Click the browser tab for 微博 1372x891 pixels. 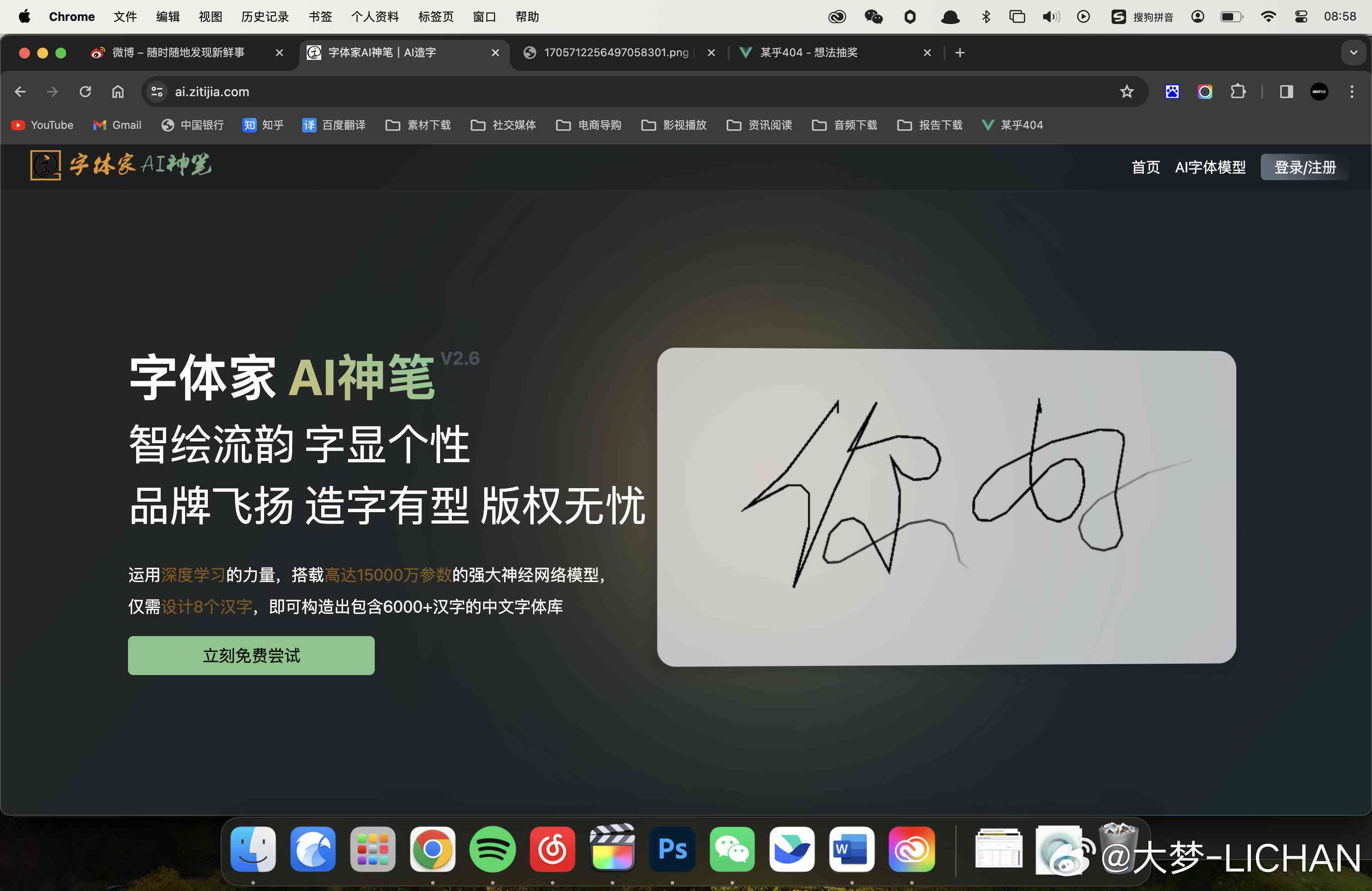point(186,52)
